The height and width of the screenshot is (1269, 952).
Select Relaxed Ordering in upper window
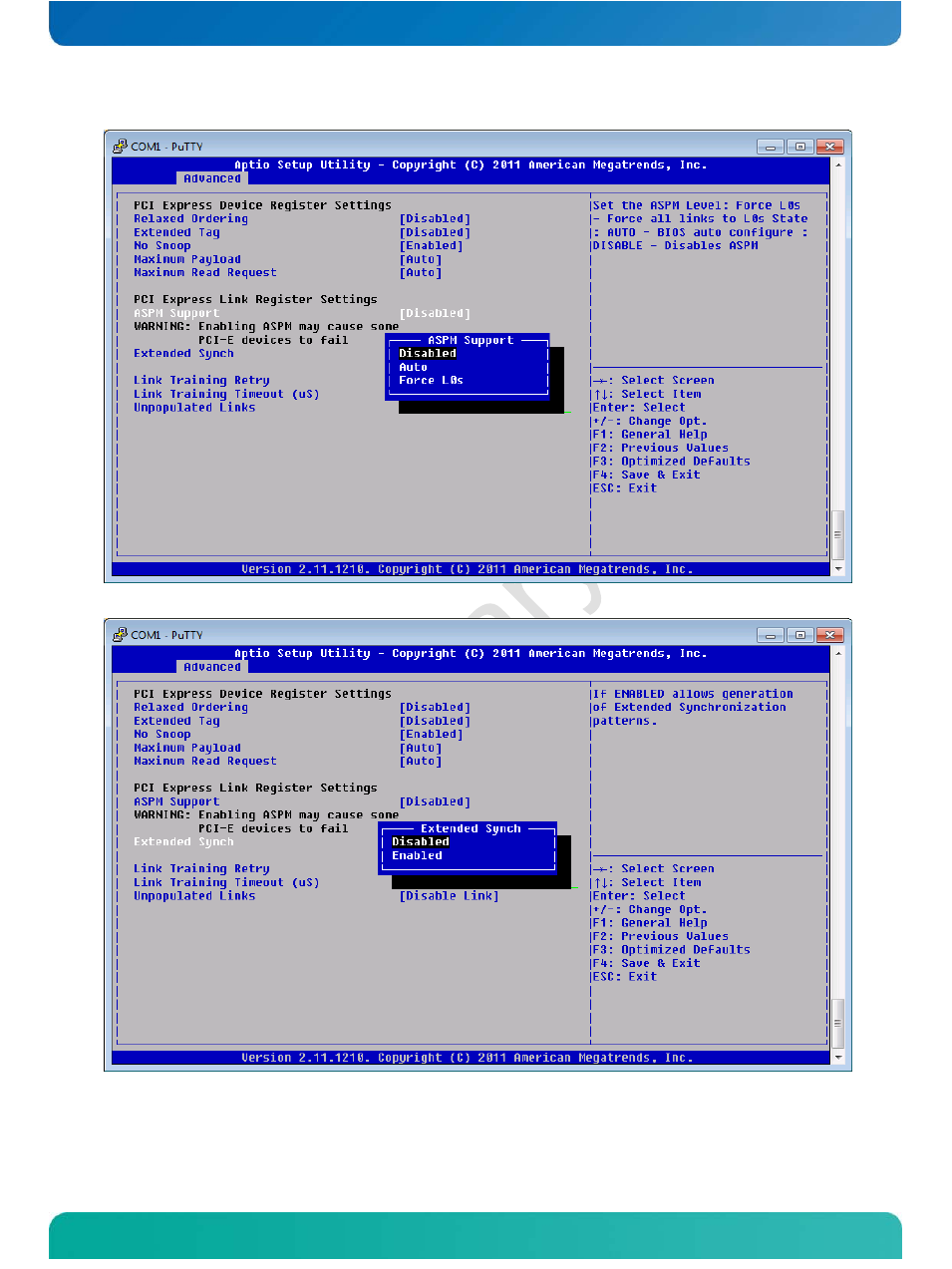point(190,218)
